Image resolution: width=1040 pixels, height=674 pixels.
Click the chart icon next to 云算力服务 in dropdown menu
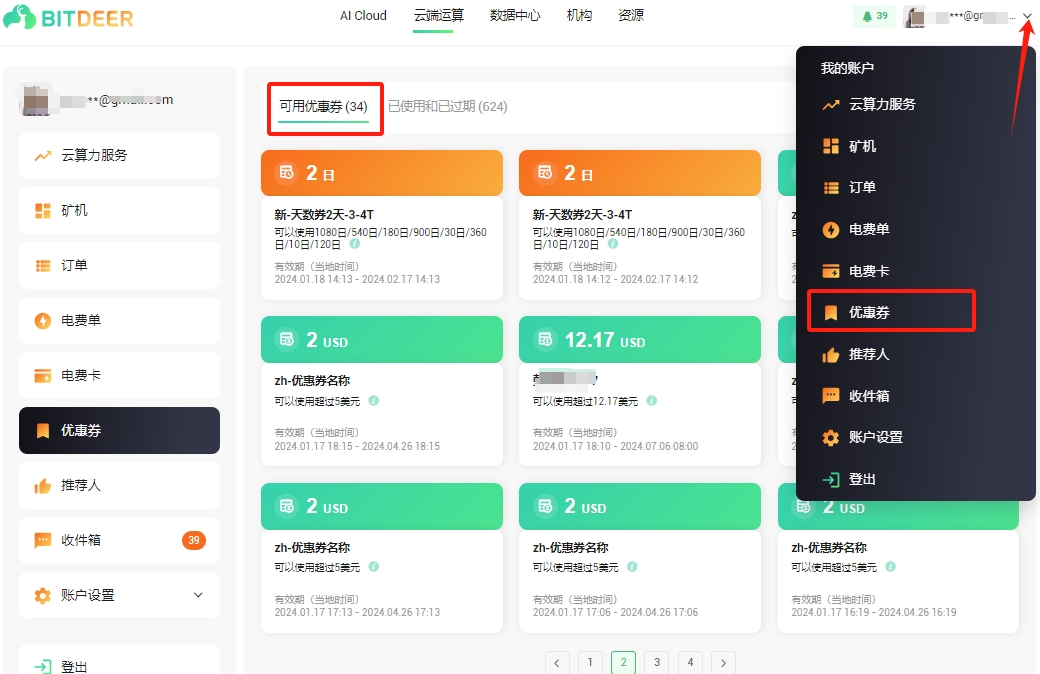pyautogui.click(x=831, y=105)
